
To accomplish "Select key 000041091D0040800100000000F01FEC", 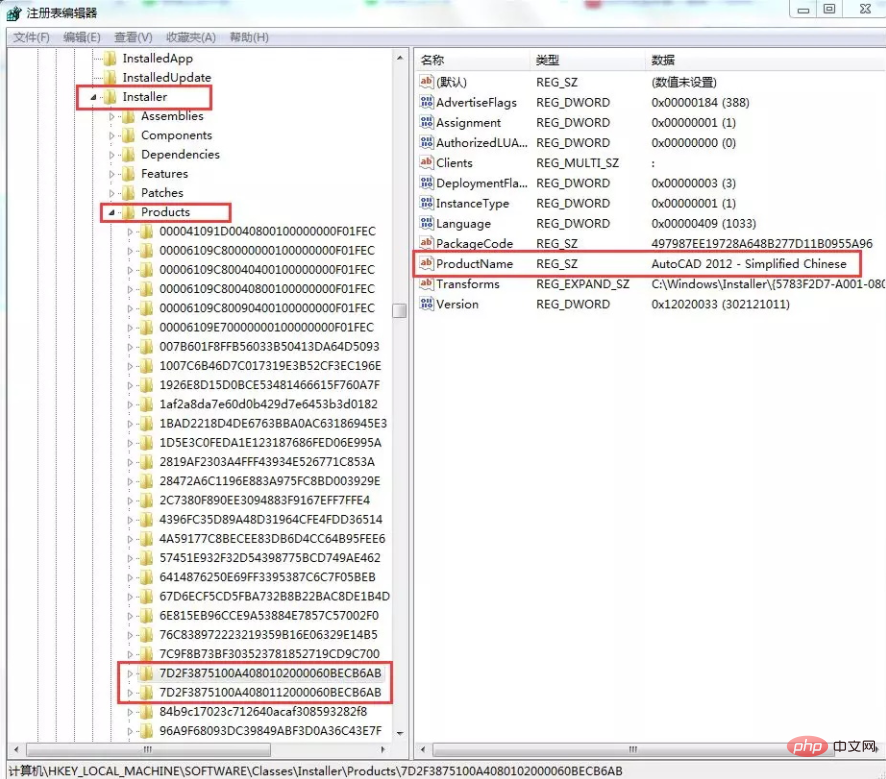I will click(x=267, y=232).
